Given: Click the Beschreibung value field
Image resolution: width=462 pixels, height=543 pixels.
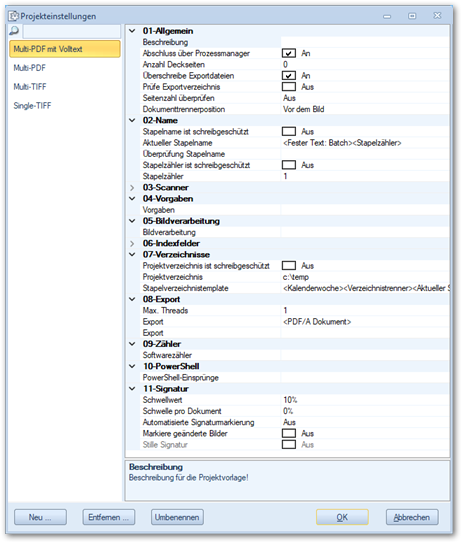Looking at the screenshot, I should pos(365,42).
